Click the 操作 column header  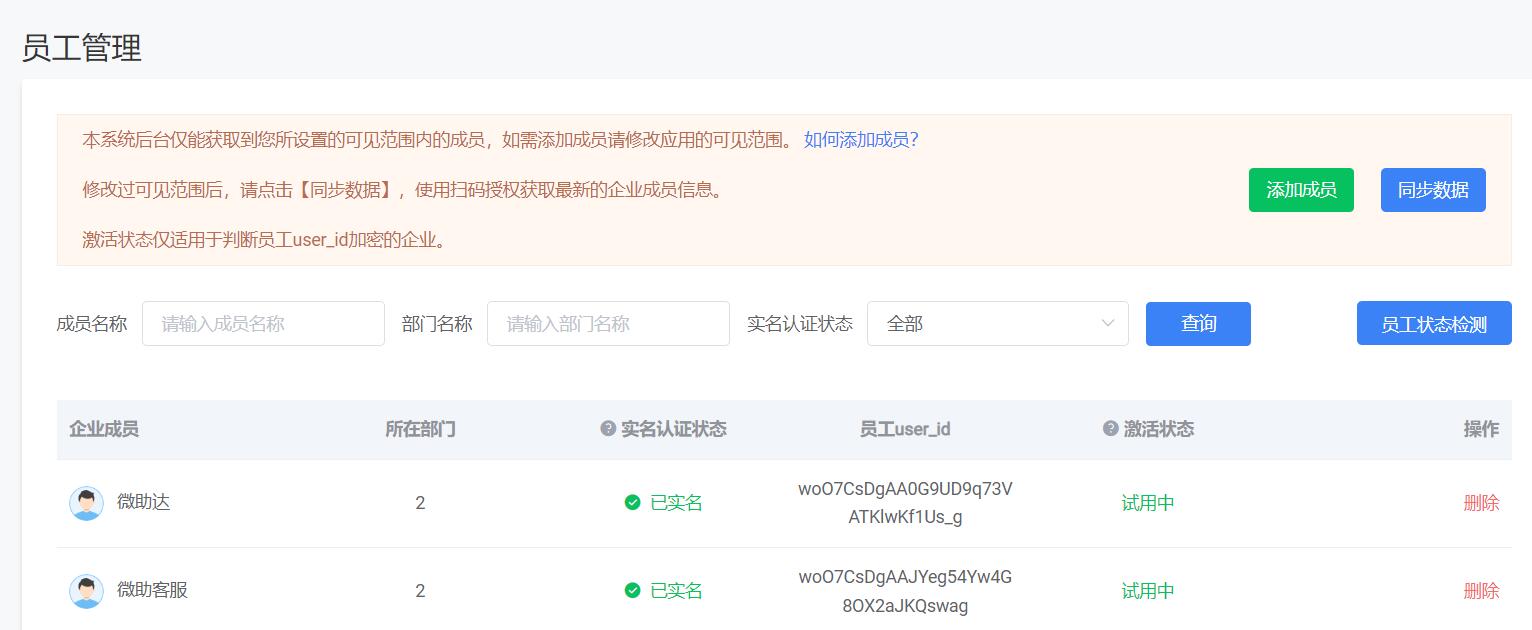click(x=1481, y=429)
